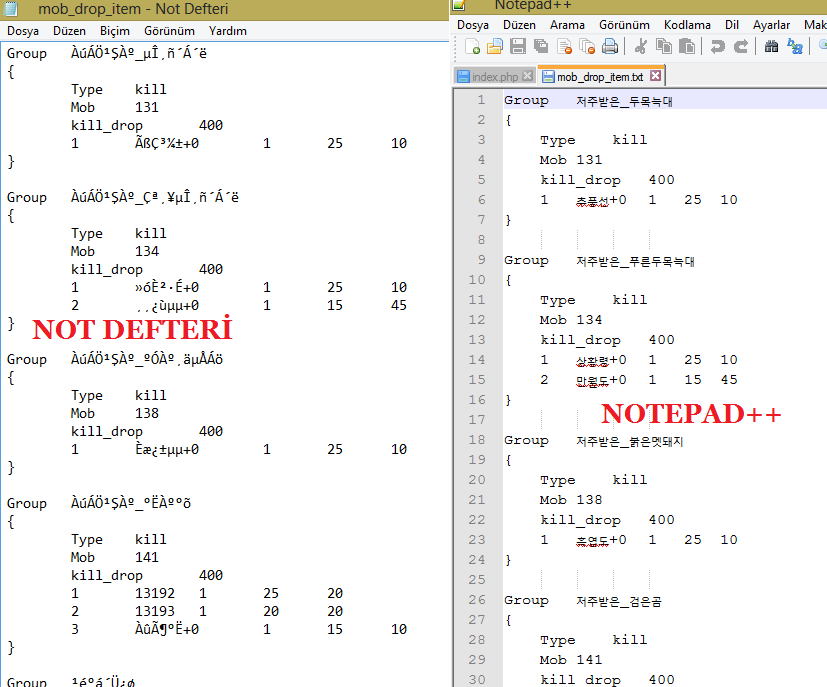Click 'Mob 138' in Not Defteri
Image resolution: width=827 pixels, height=687 pixels.
114,413
